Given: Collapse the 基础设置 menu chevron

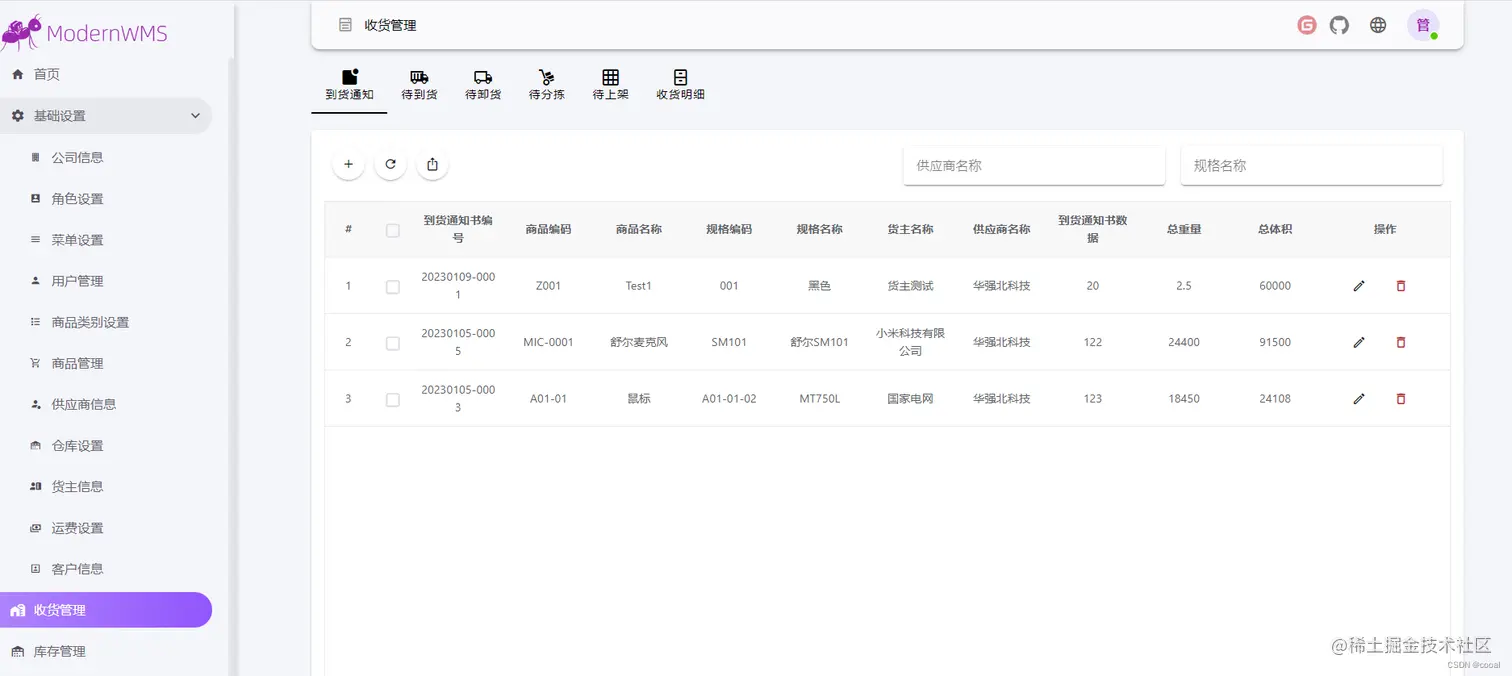Looking at the screenshot, I should [x=195, y=116].
